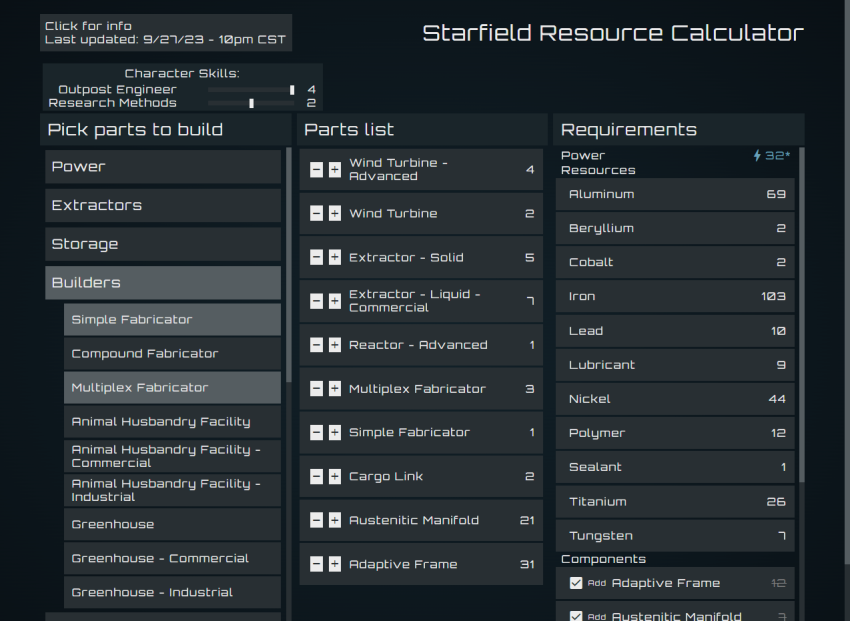
Task: Click the Add button beside Adaptive Frame
Action: (x=596, y=583)
